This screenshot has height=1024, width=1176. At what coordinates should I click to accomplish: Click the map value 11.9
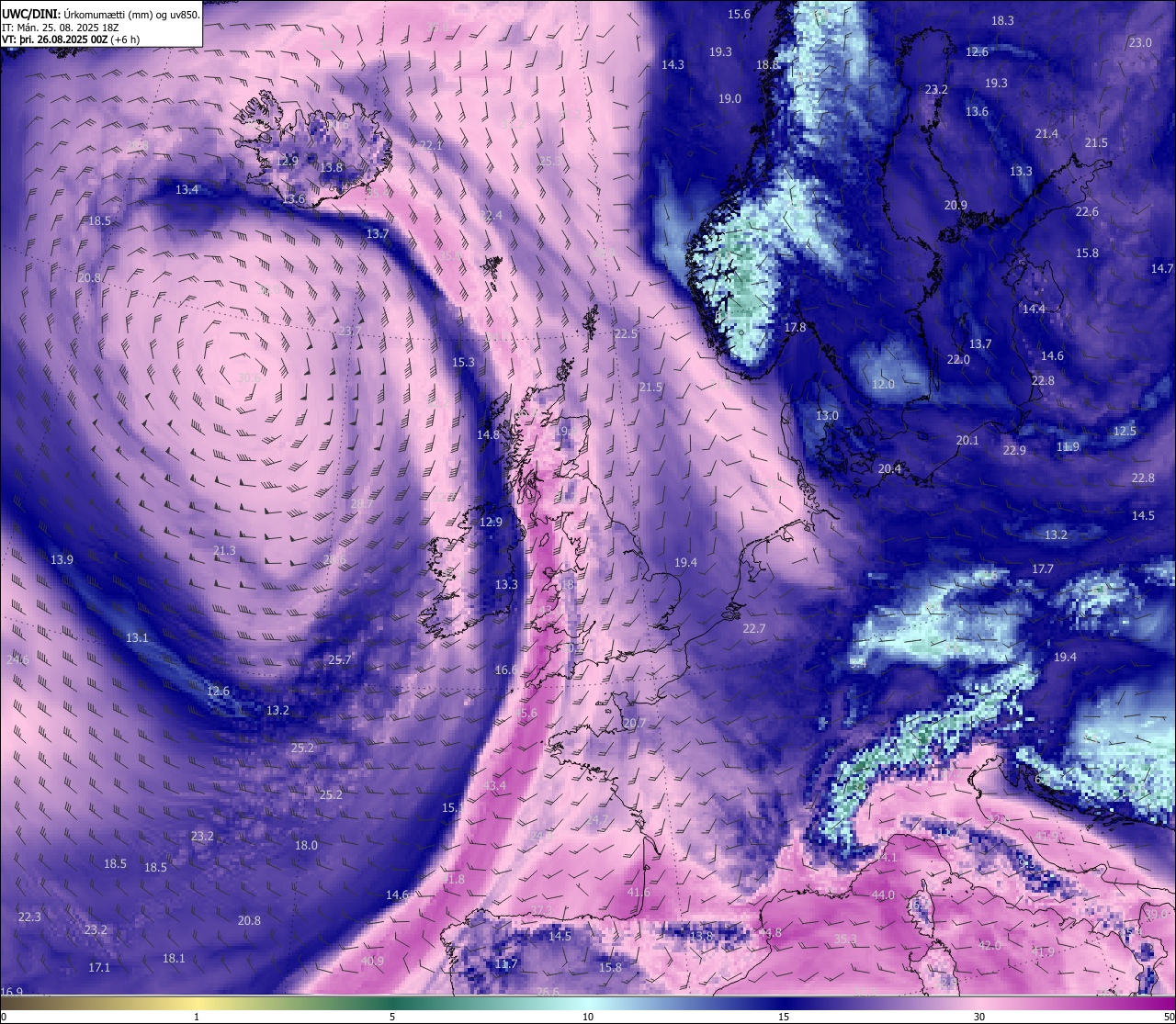coord(1068,446)
